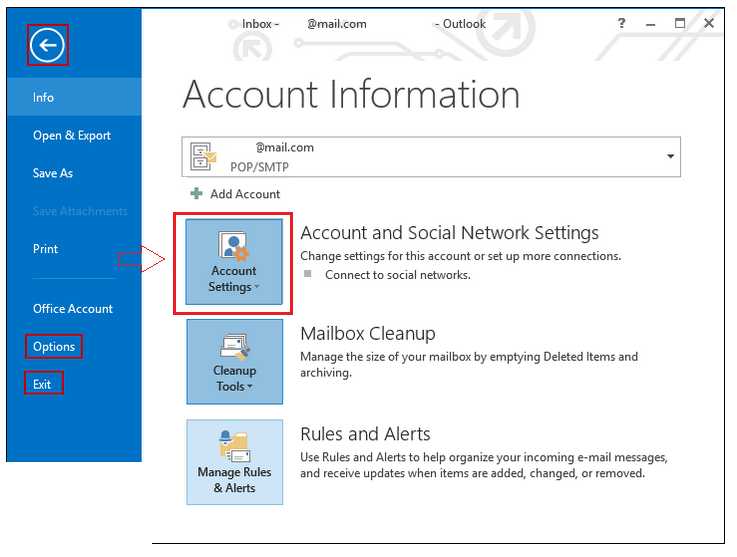The image size is (737, 557).
Task: Click the mail account cabinet icon
Action: point(203,157)
